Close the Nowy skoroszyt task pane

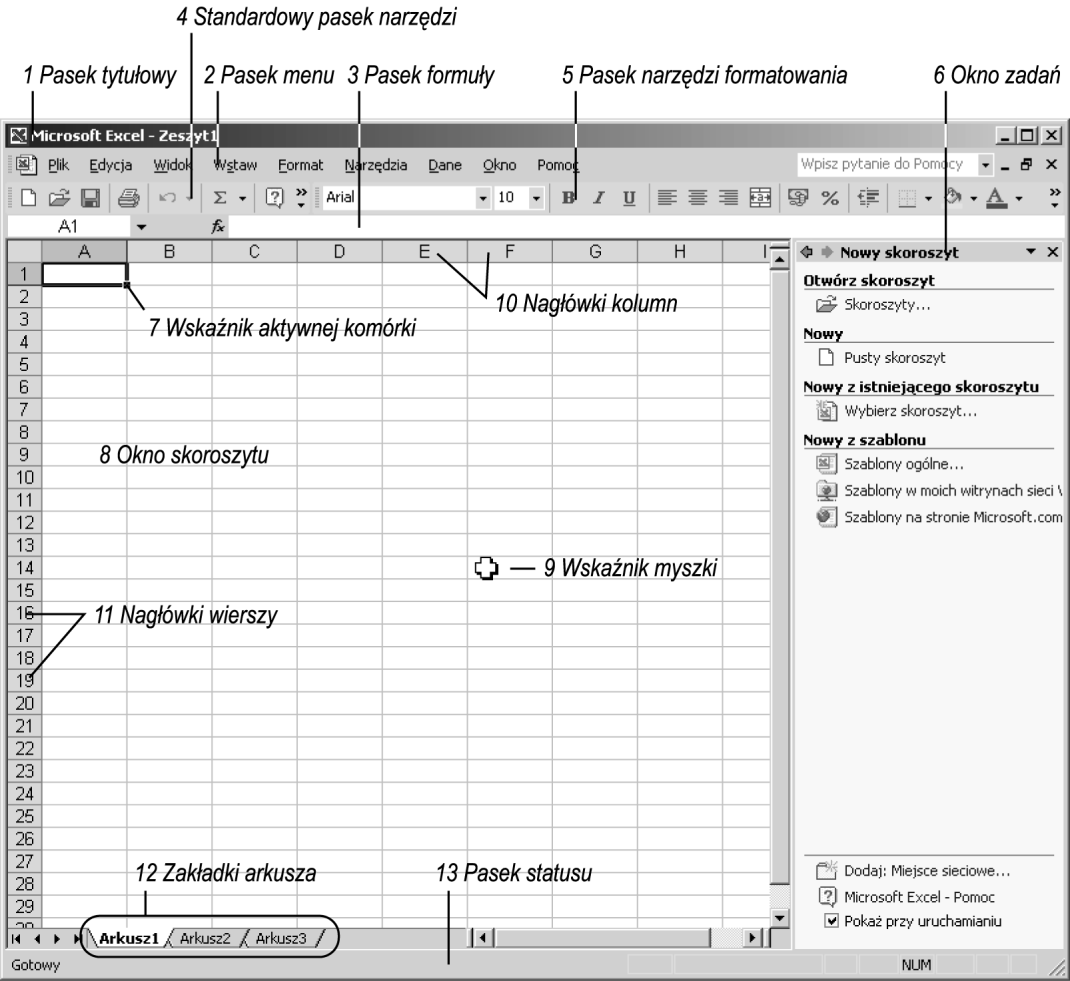pos(1053,252)
